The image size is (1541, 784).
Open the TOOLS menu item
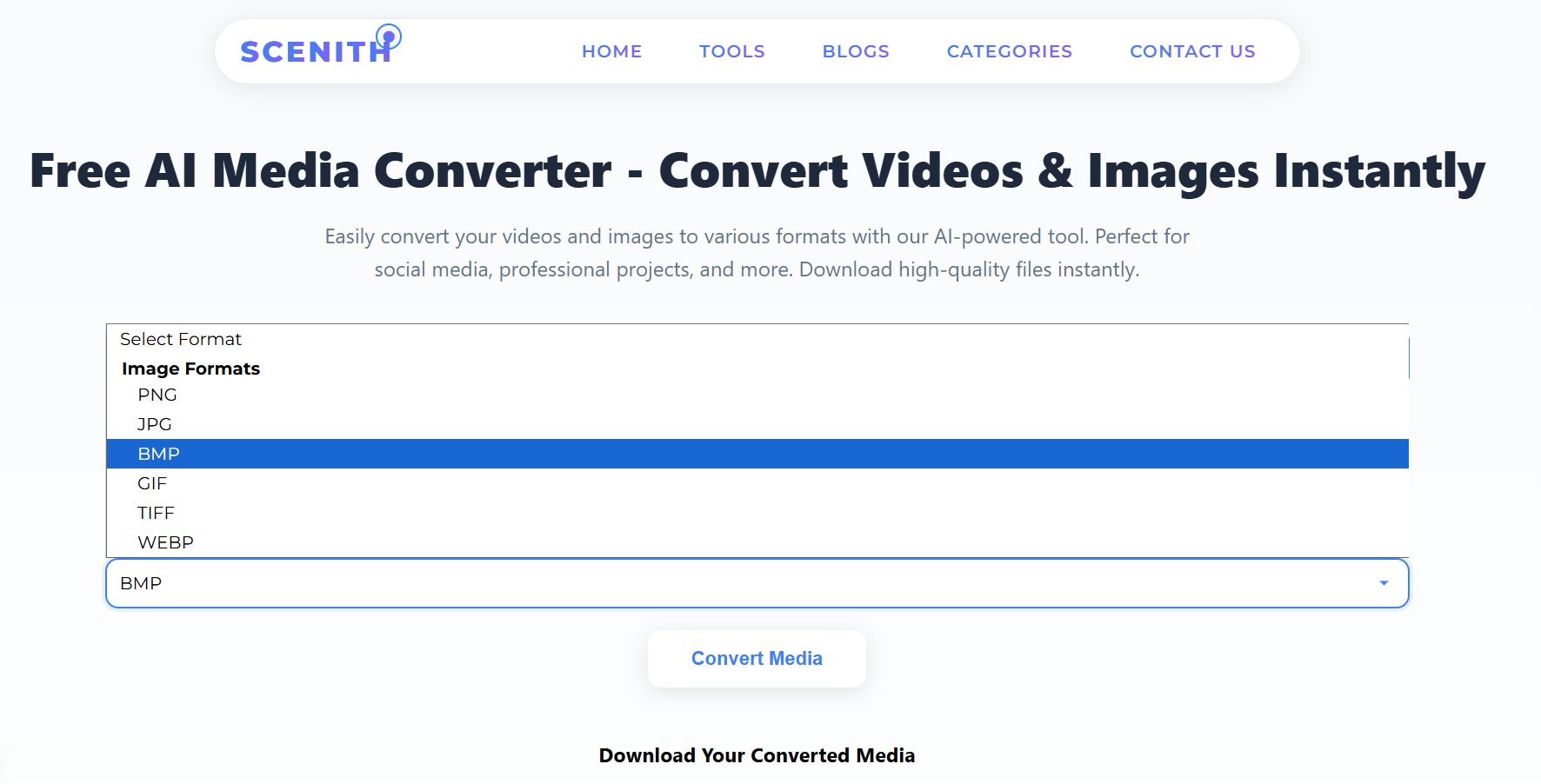click(731, 51)
